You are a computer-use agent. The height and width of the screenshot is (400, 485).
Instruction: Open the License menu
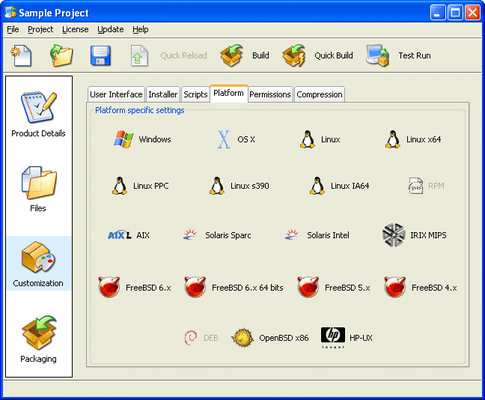click(75, 30)
